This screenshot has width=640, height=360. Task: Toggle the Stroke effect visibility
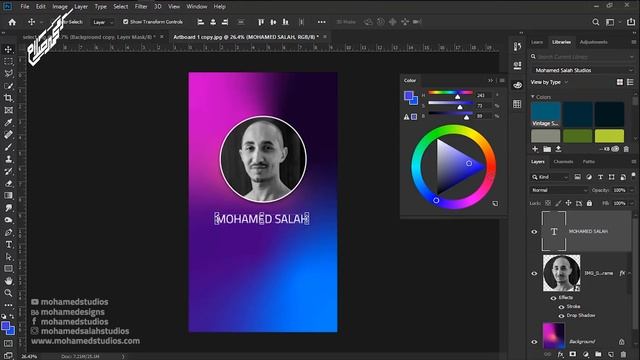561,307
